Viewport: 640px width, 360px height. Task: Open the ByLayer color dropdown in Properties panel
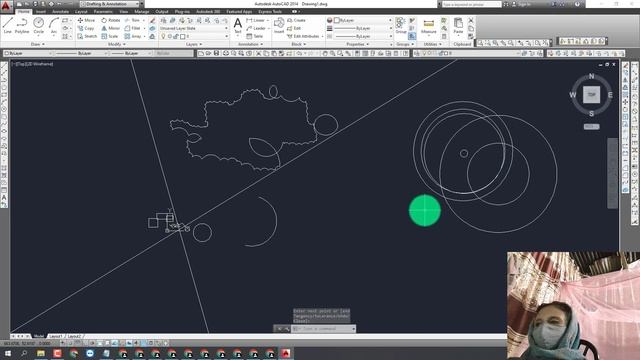click(363, 20)
